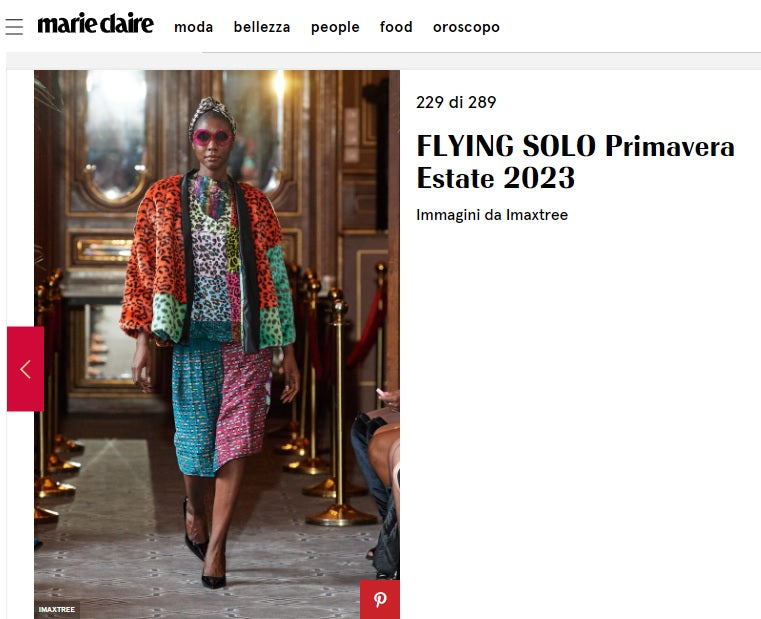Screen dimensions: 761x619
Task: Open the oroscopo section
Action: [x=466, y=27]
